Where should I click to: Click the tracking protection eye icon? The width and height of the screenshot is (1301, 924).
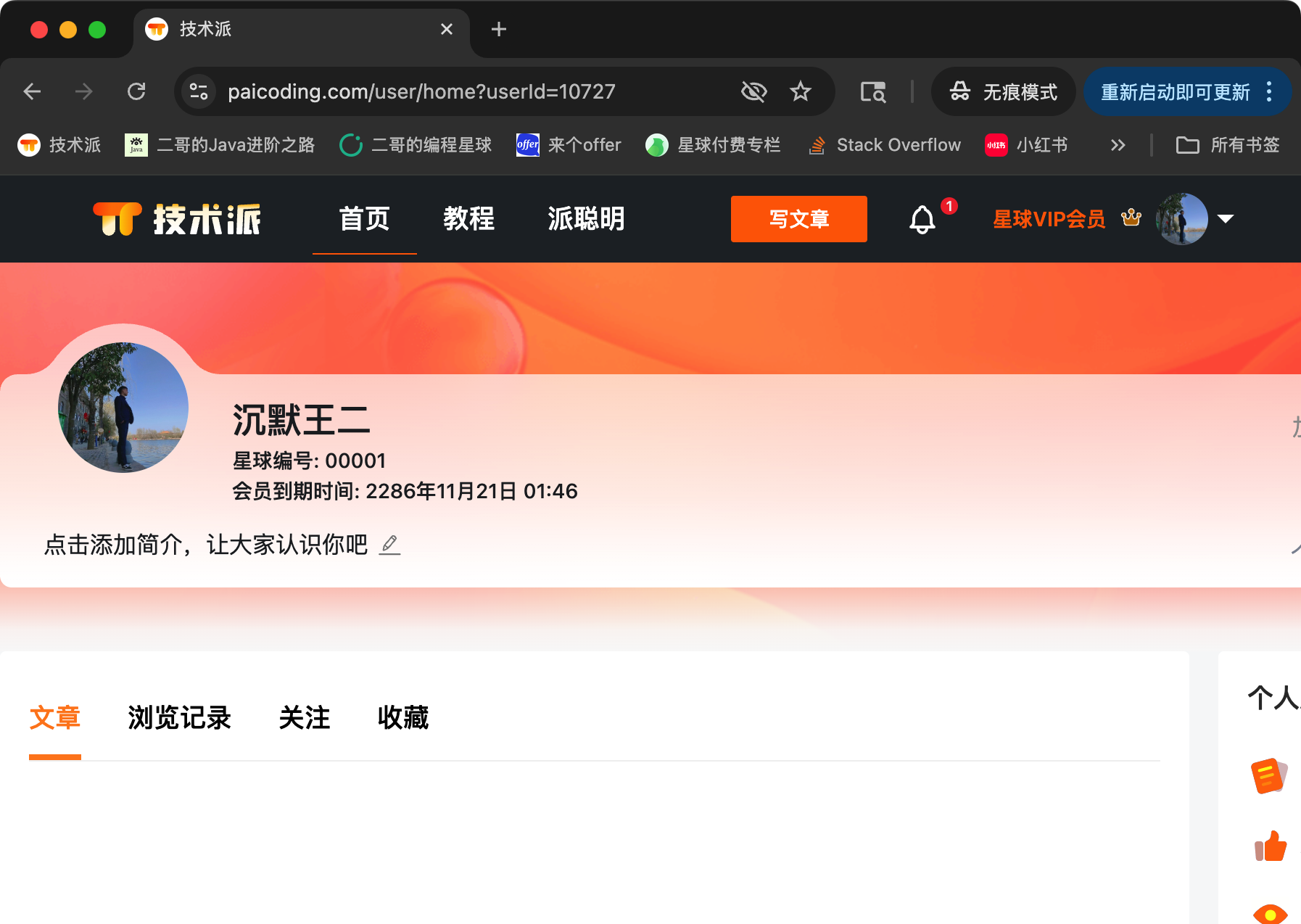[x=753, y=91]
